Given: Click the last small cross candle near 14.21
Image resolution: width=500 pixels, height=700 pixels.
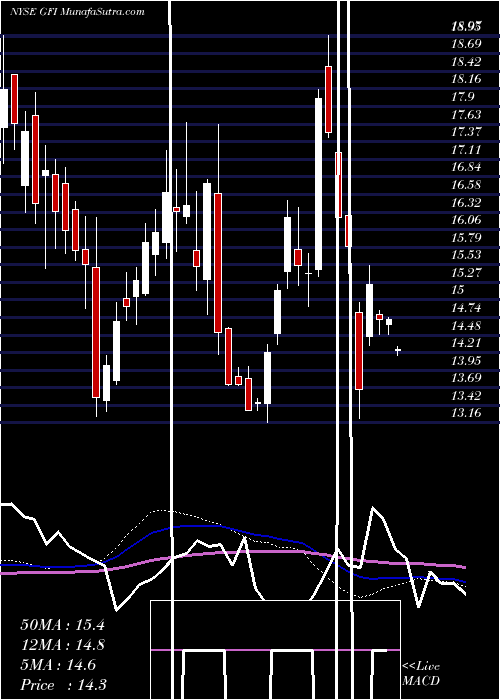Looking at the screenshot, I should tap(397, 351).
